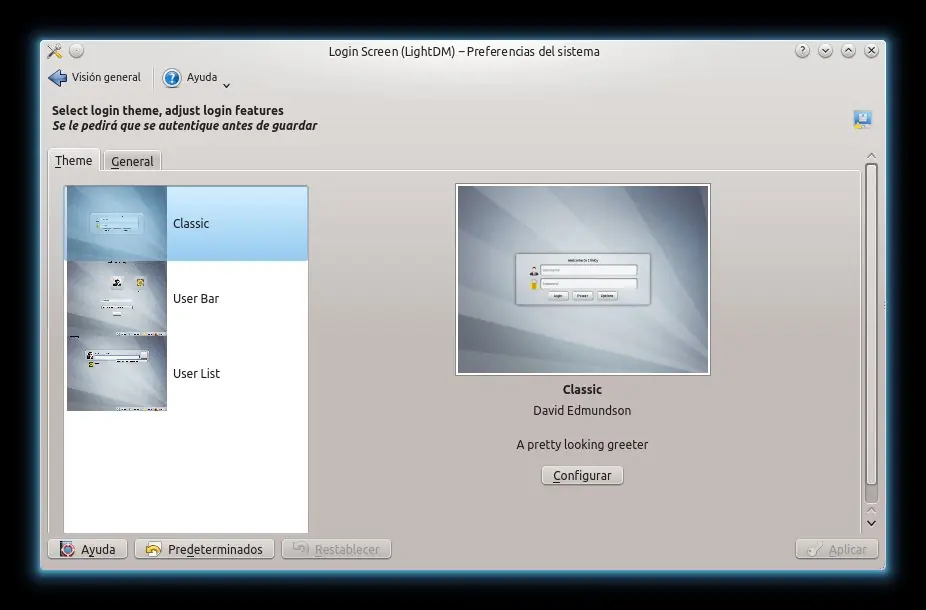Image resolution: width=926 pixels, height=610 pixels.
Task: Click the blue question mark Ayuda icon
Action: pyautogui.click(x=172, y=78)
